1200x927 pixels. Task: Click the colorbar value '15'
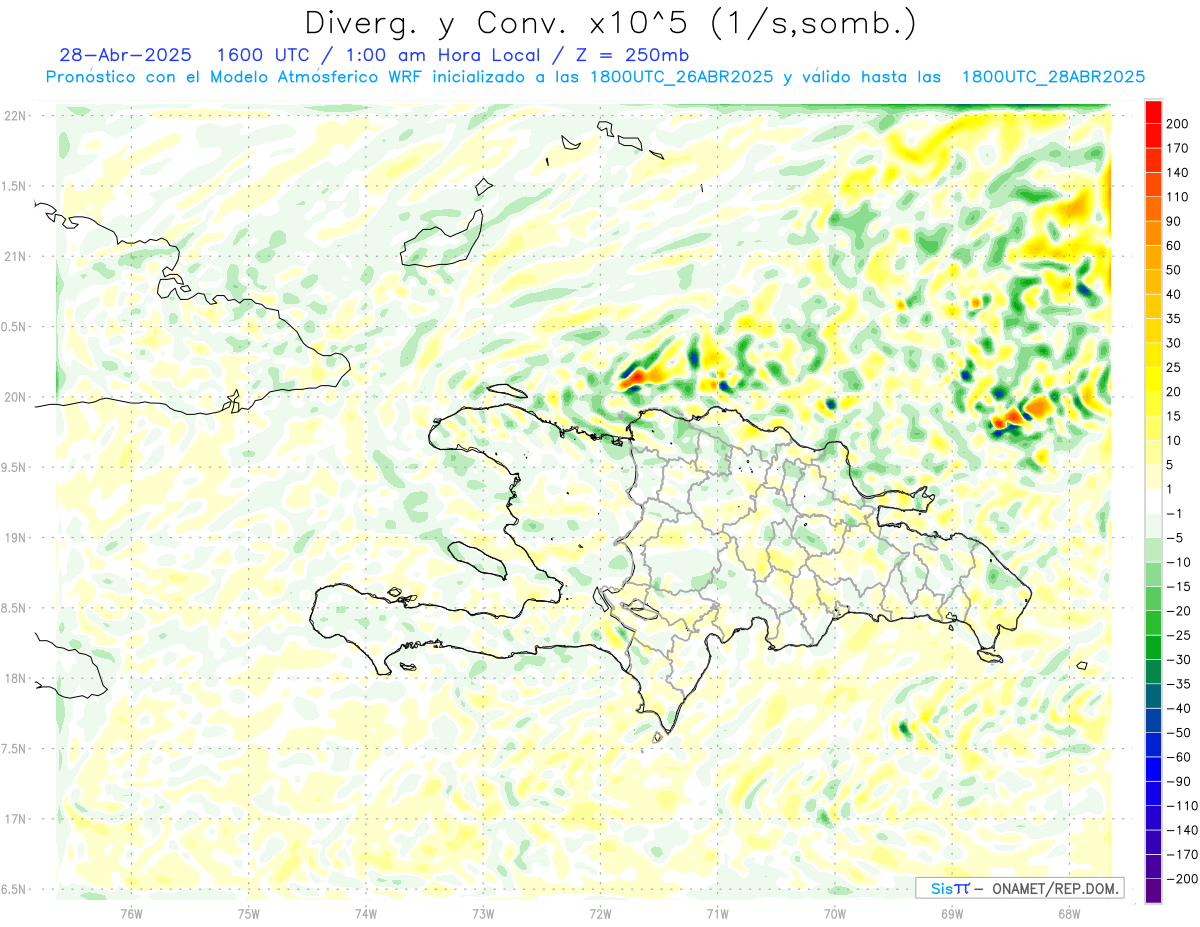[x=1174, y=416]
